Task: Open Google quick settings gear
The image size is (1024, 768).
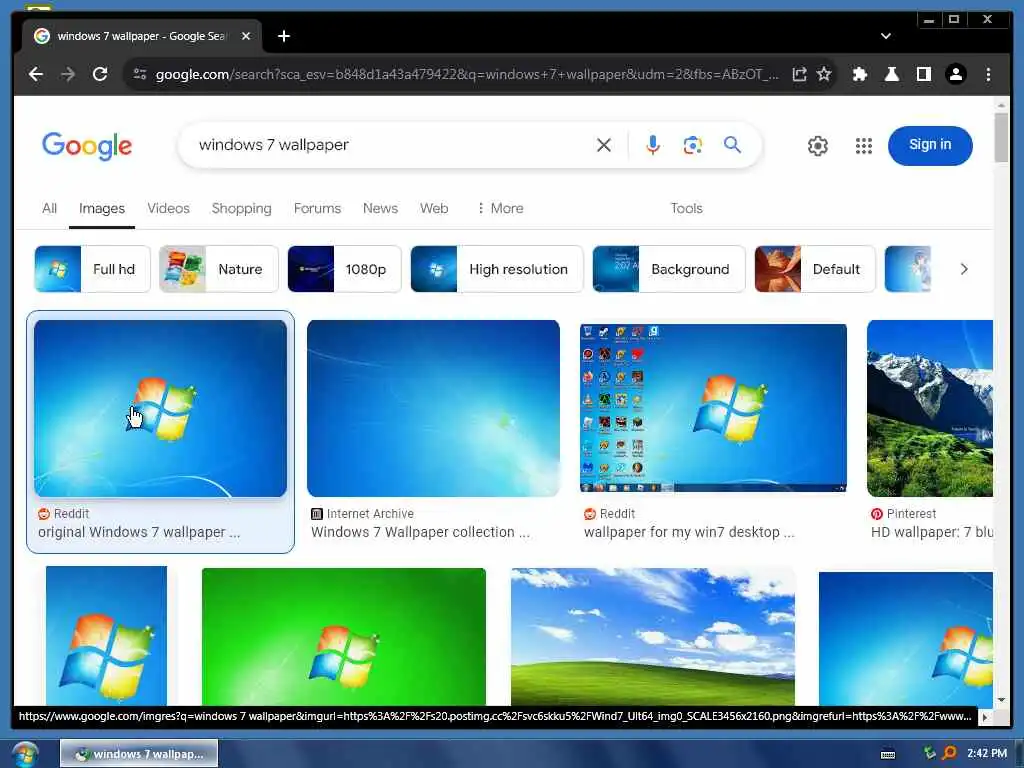Action: pyautogui.click(x=818, y=146)
